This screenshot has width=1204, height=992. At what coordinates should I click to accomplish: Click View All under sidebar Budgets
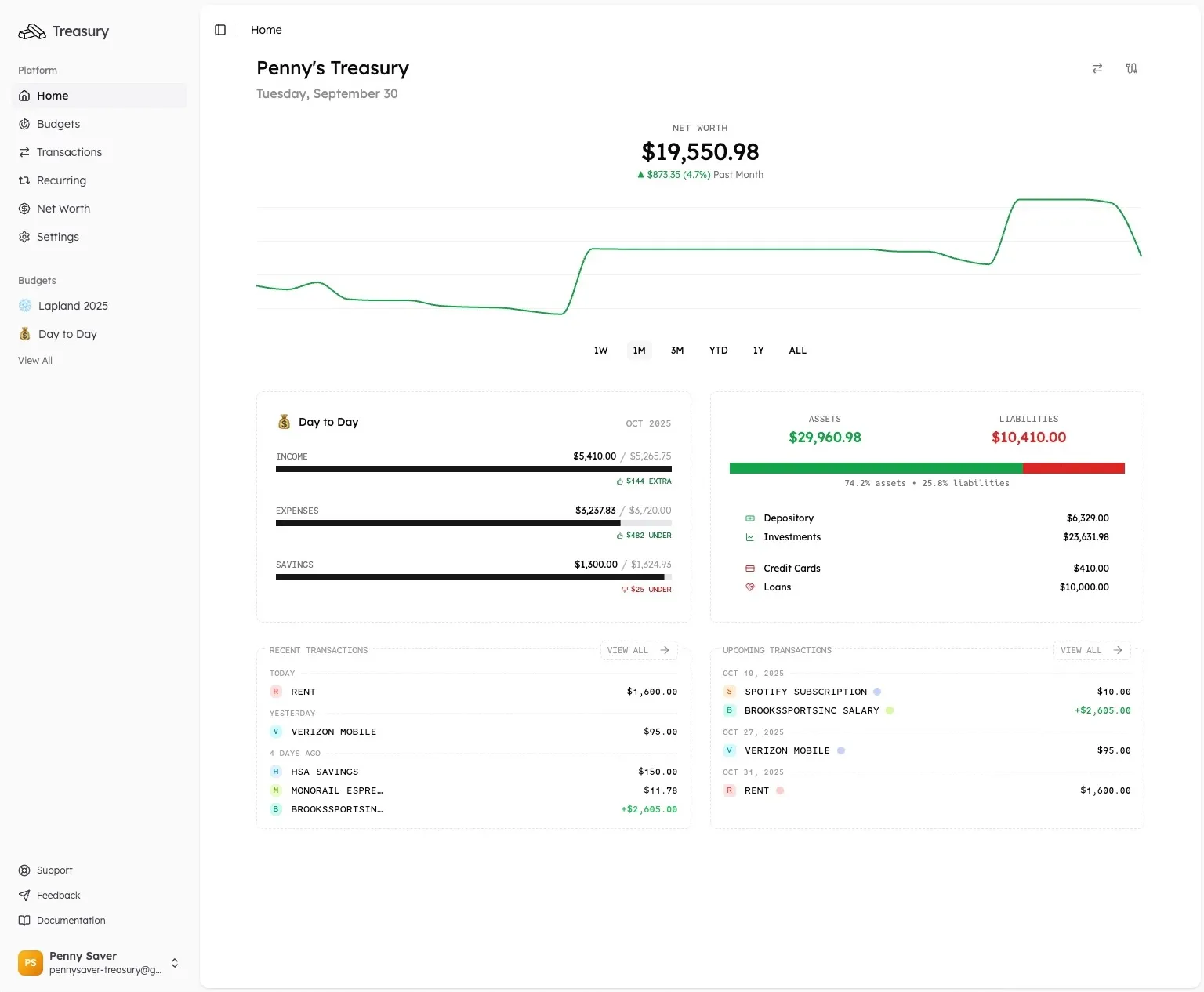(x=35, y=361)
